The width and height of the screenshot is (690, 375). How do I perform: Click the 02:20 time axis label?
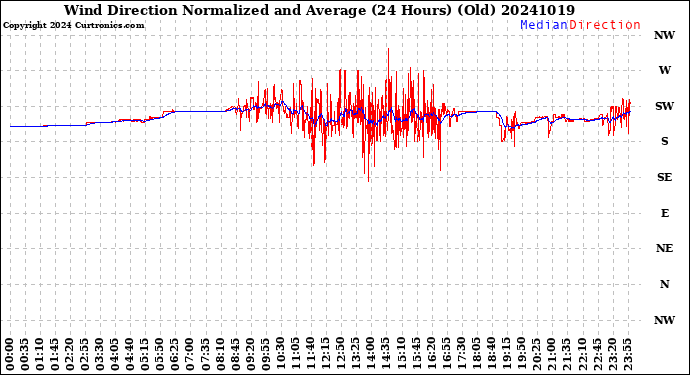[70, 355]
